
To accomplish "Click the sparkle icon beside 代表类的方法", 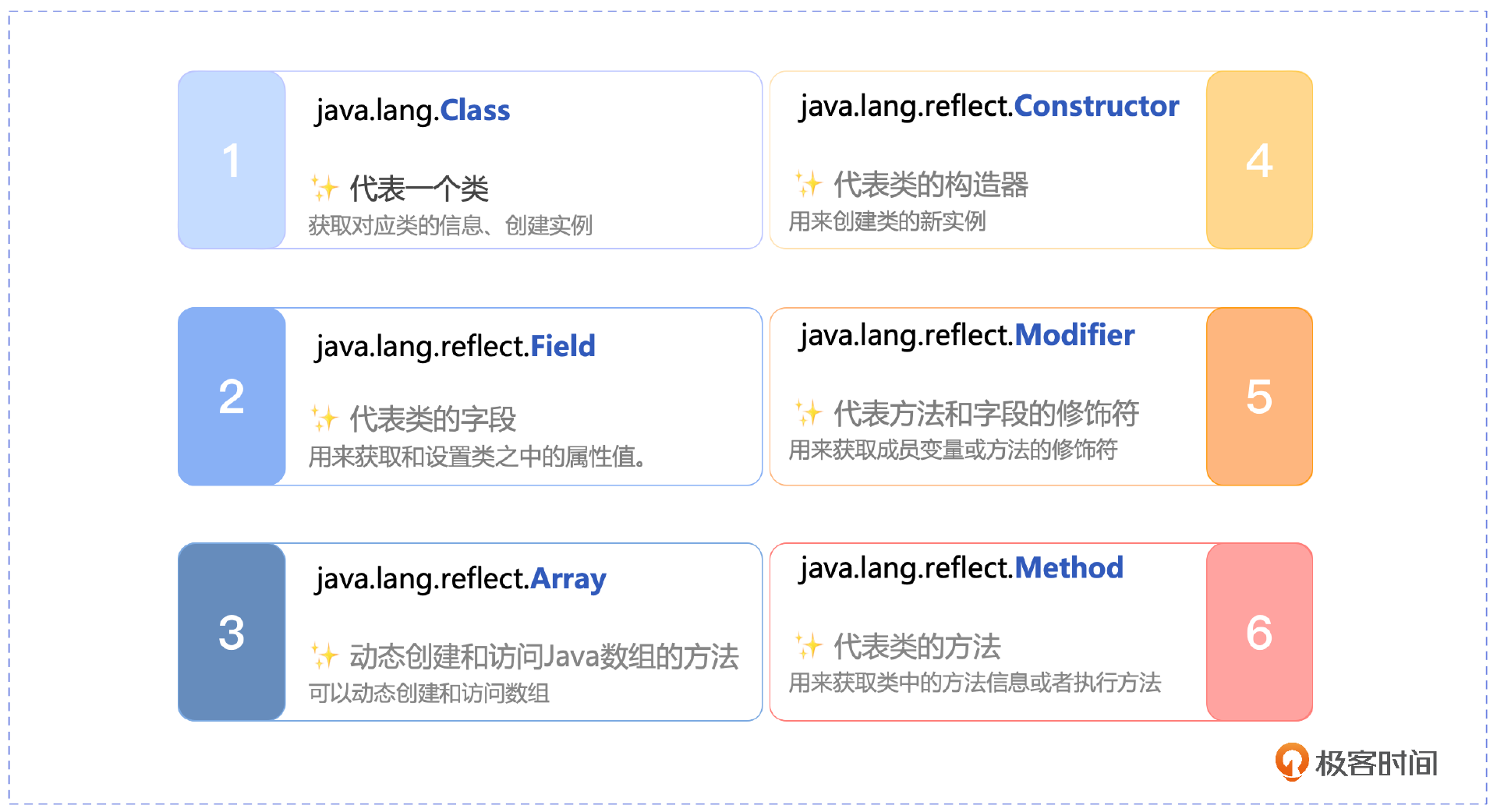I will (x=809, y=645).
